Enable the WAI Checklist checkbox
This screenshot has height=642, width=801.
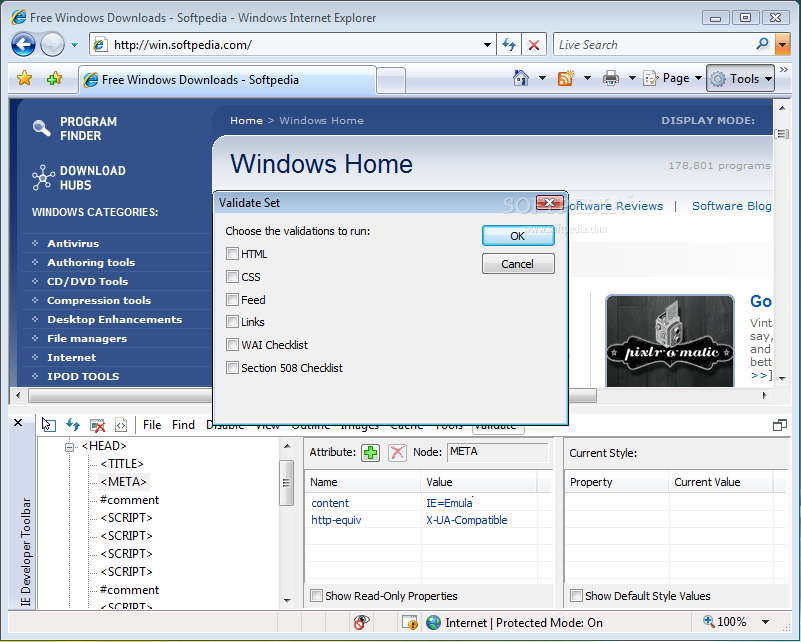click(232, 345)
